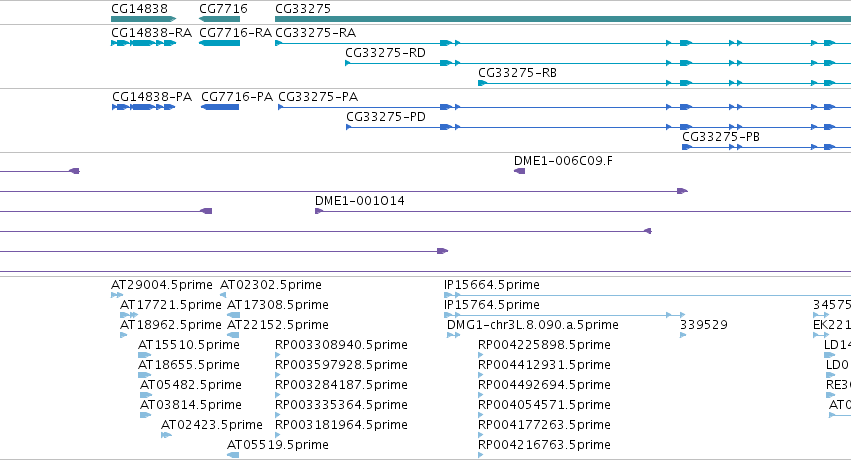Open transcript CG33275-RA
Screen dimensions: 851x460
315,33
